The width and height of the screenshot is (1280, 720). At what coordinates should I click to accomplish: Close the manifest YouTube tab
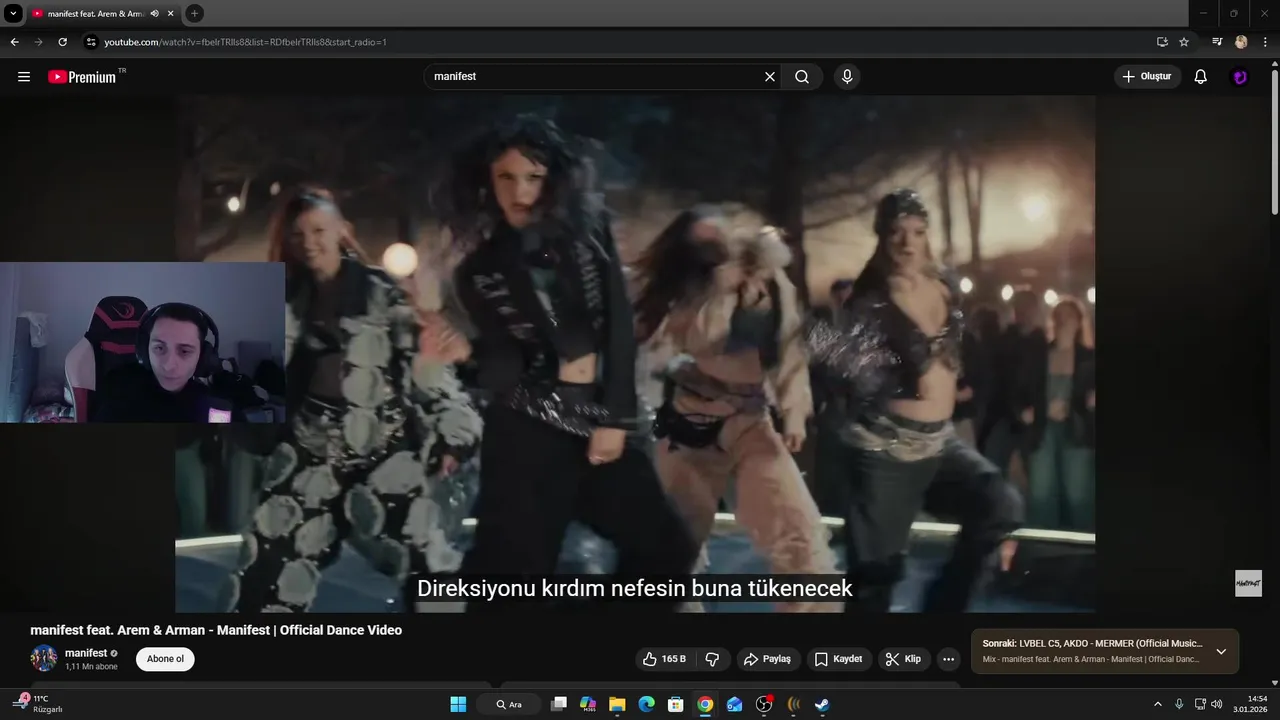tap(170, 14)
